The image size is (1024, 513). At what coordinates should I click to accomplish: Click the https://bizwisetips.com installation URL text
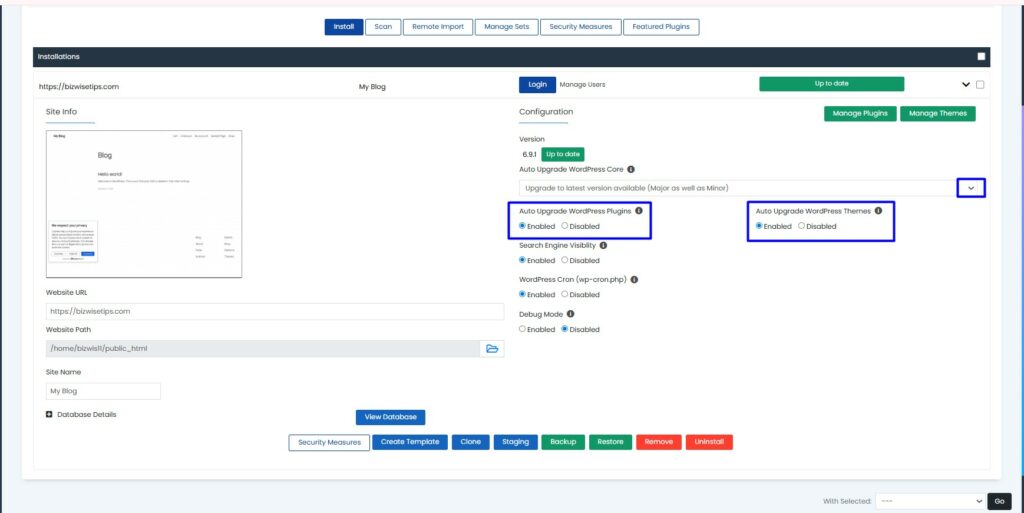[79, 86]
